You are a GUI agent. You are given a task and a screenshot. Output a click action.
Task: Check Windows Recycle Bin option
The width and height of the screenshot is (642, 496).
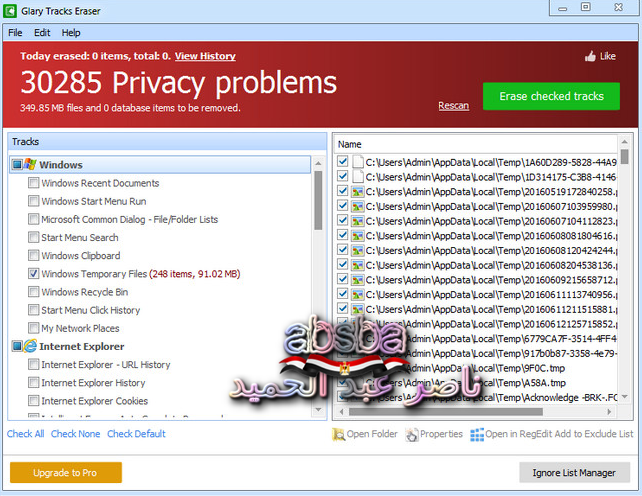(34, 292)
